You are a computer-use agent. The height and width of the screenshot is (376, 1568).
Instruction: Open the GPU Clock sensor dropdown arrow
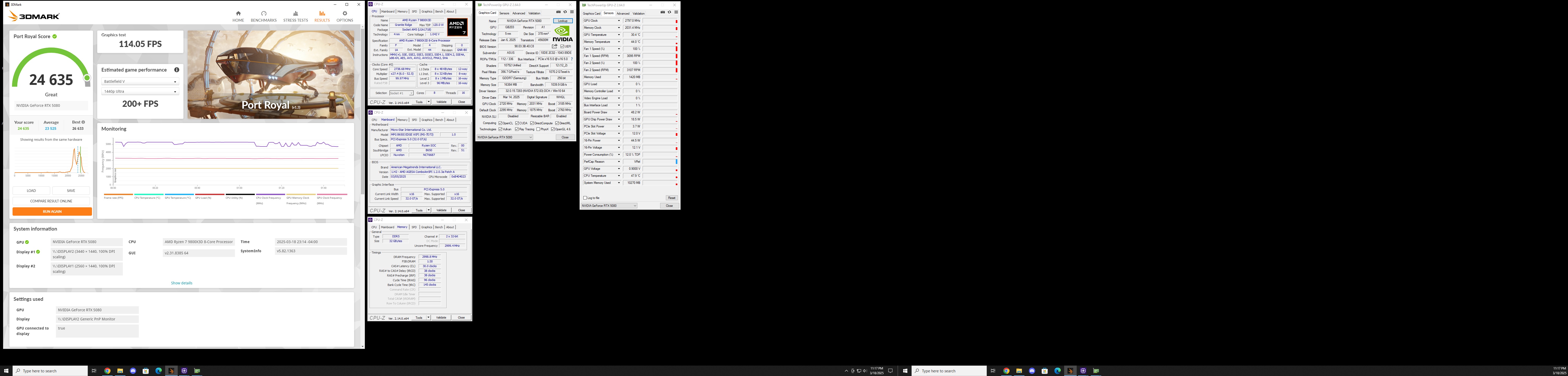tap(619, 21)
